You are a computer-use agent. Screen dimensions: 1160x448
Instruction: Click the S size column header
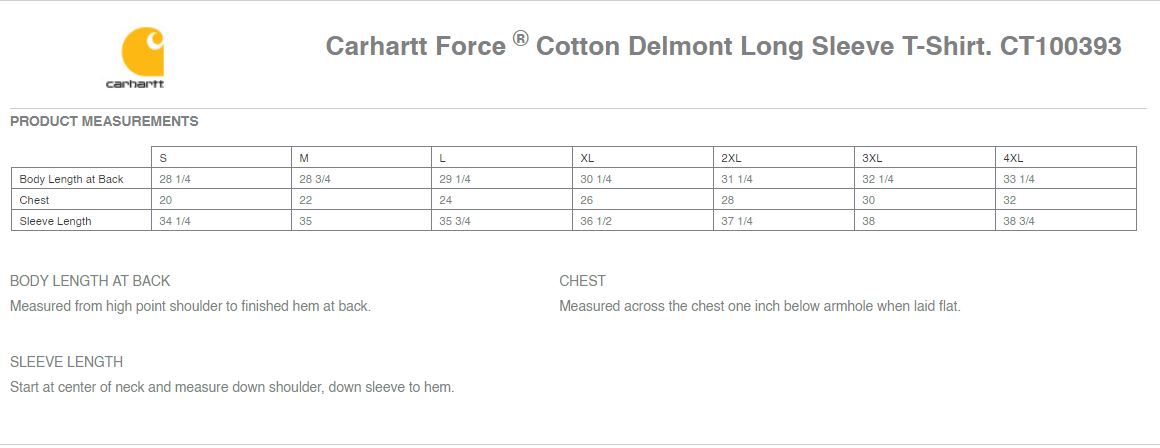(x=221, y=157)
